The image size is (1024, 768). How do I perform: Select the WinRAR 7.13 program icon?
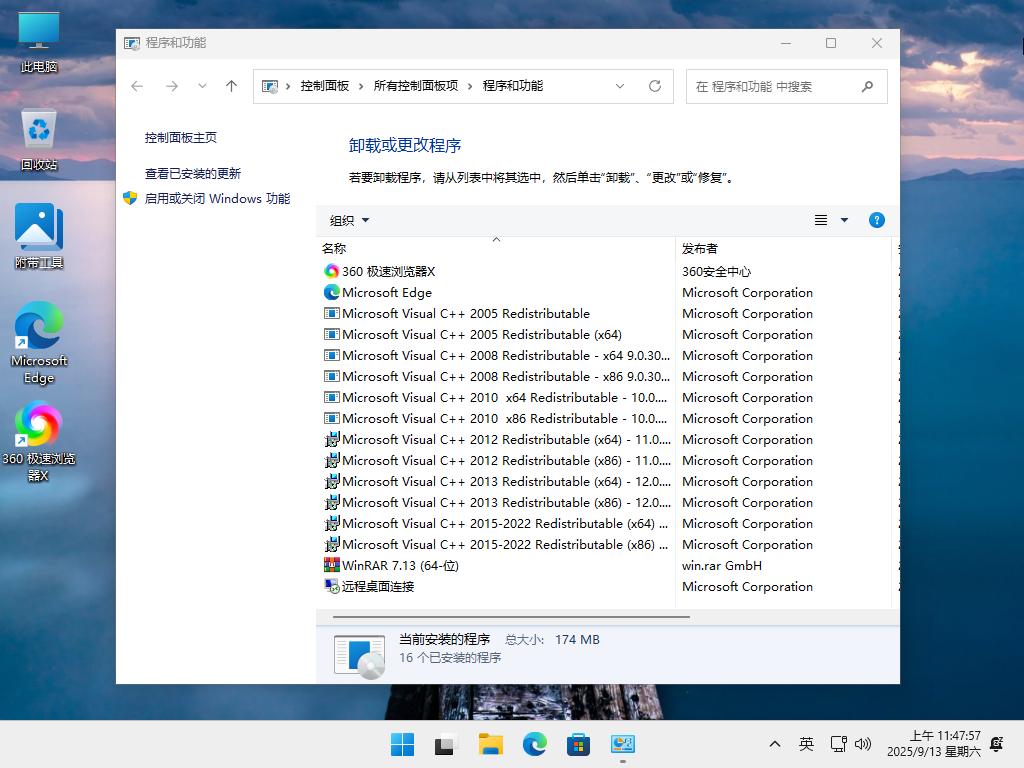click(x=332, y=564)
